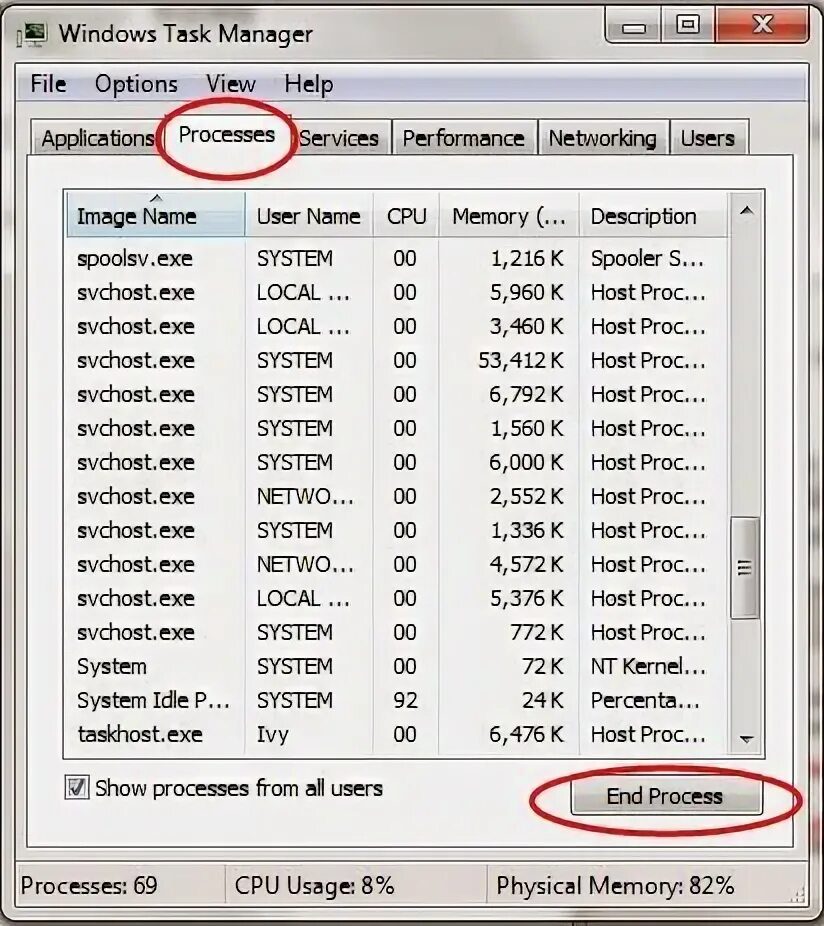The width and height of the screenshot is (824, 926).
Task: Select the svchost.exe row using 2,552 K
Action: tap(396, 496)
